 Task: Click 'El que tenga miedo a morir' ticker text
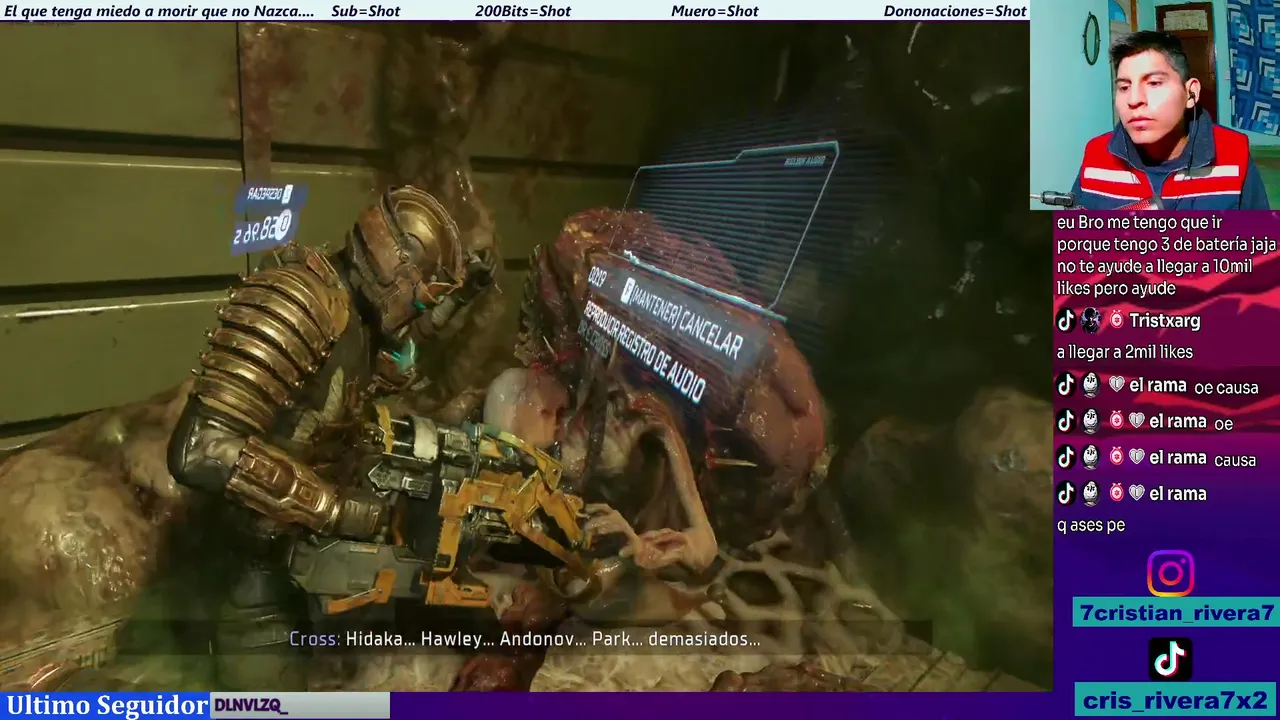pos(160,11)
